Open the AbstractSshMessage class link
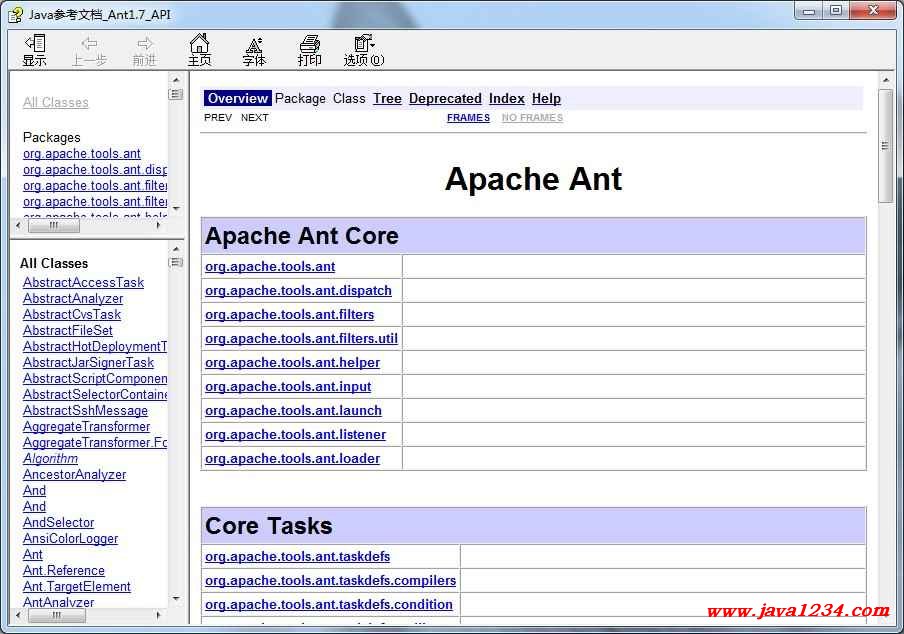This screenshot has width=904, height=634. point(85,410)
